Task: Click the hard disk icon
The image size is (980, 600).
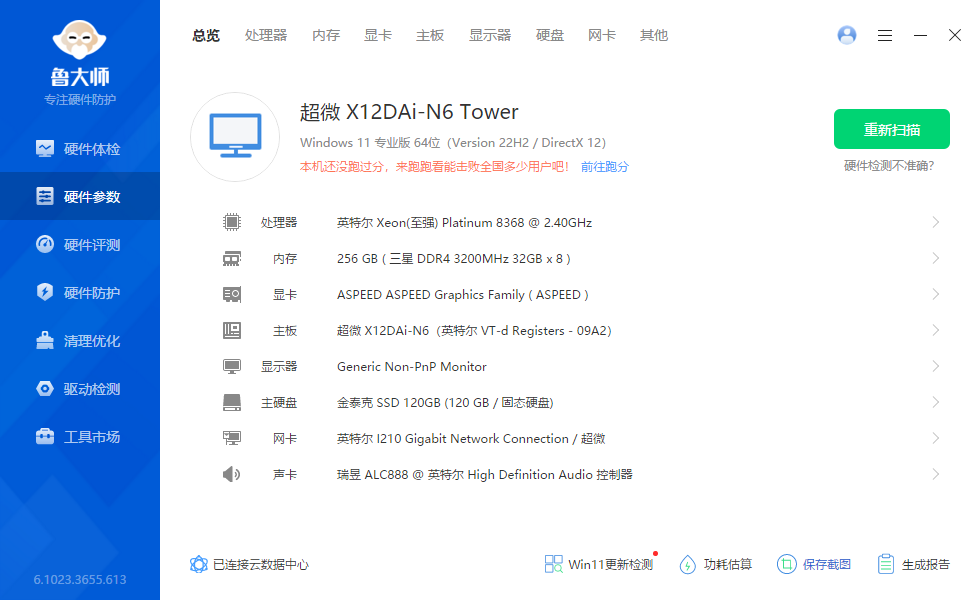Action: coord(232,402)
